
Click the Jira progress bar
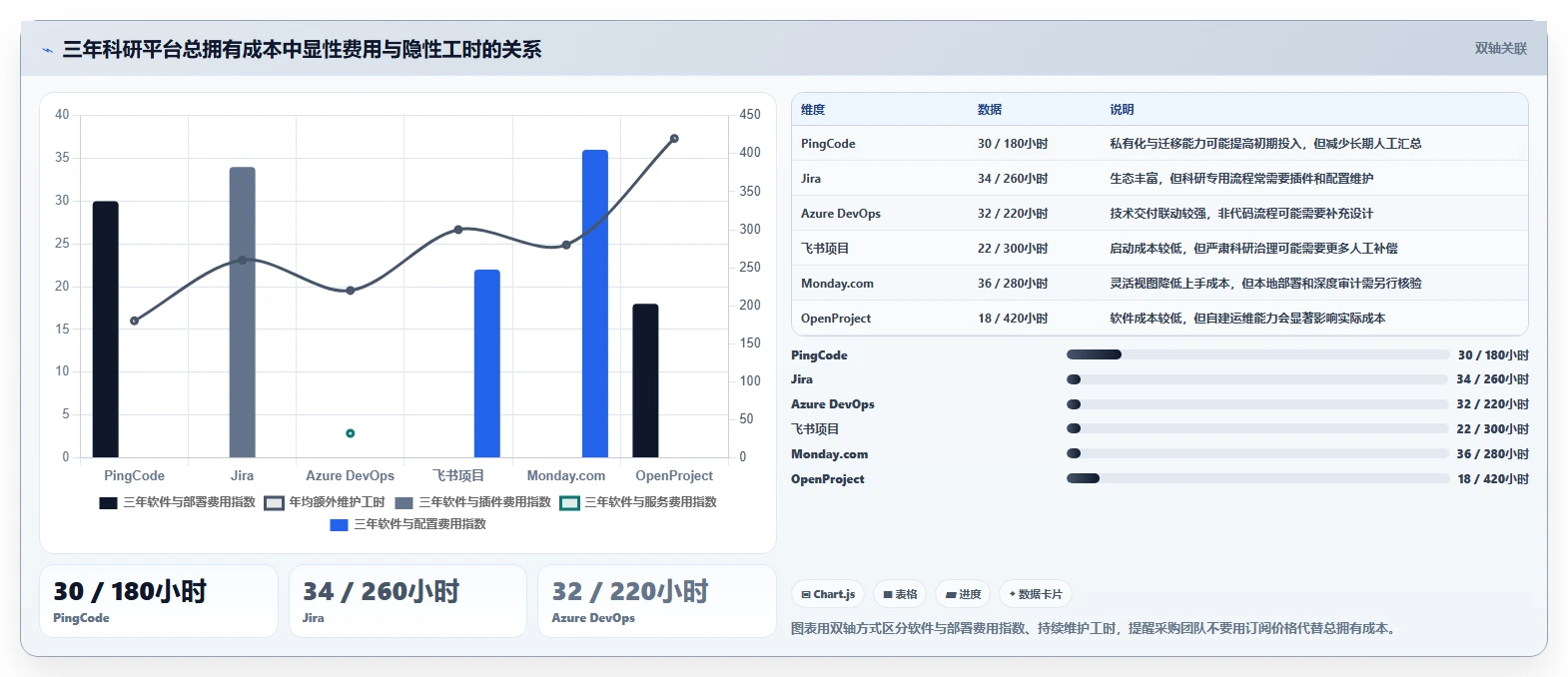[1257, 379]
